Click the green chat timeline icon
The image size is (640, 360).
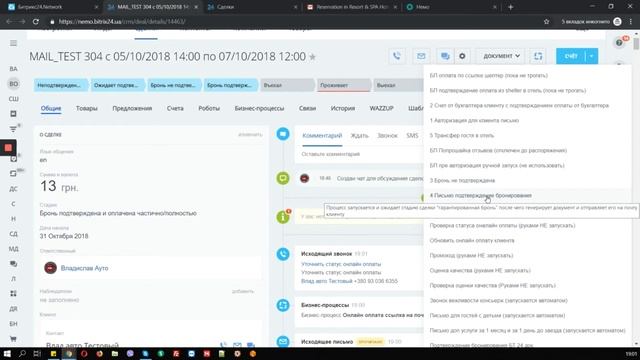point(283,178)
